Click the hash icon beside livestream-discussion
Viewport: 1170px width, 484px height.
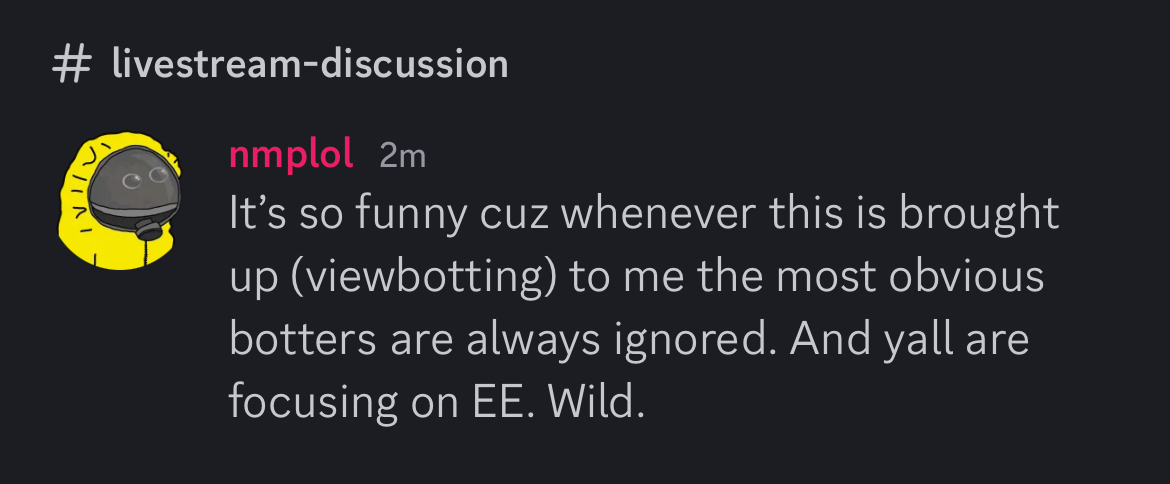point(72,64)
